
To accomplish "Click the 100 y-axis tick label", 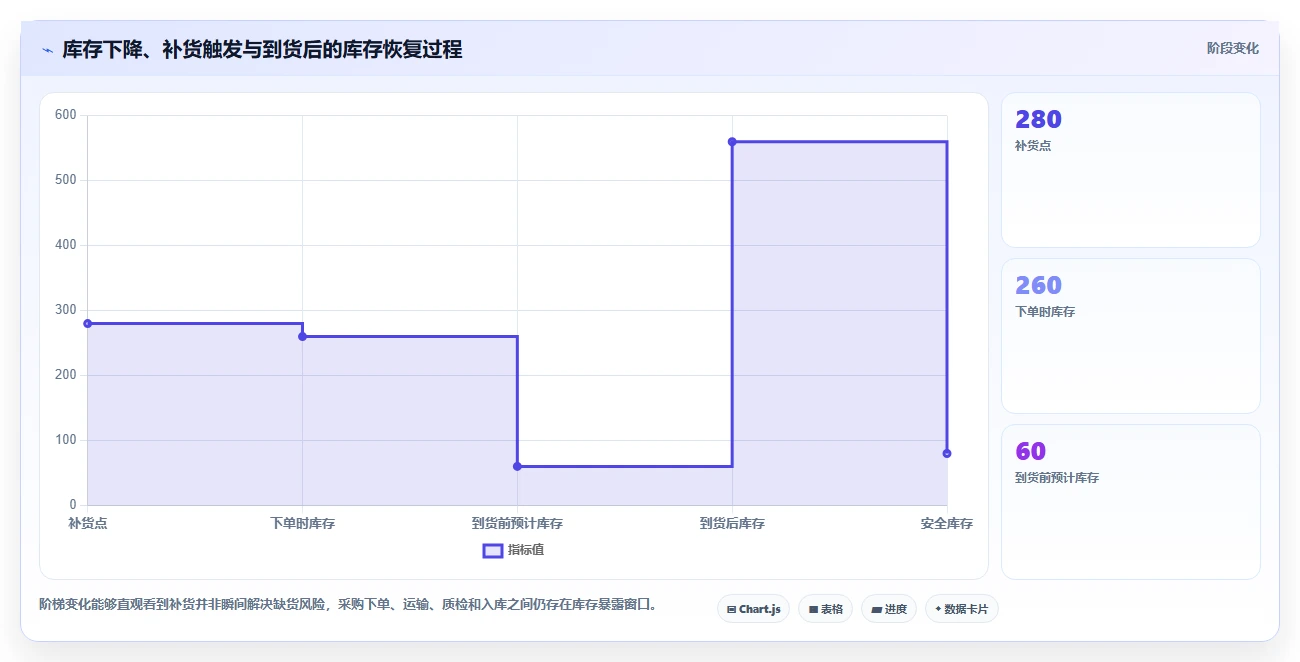I will pos(66,440).
